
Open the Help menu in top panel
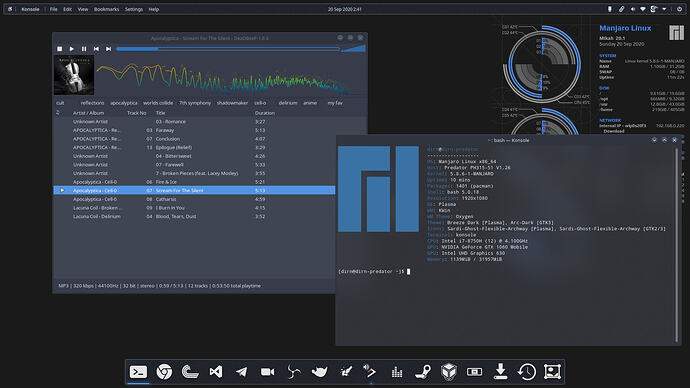click(154, 9)
